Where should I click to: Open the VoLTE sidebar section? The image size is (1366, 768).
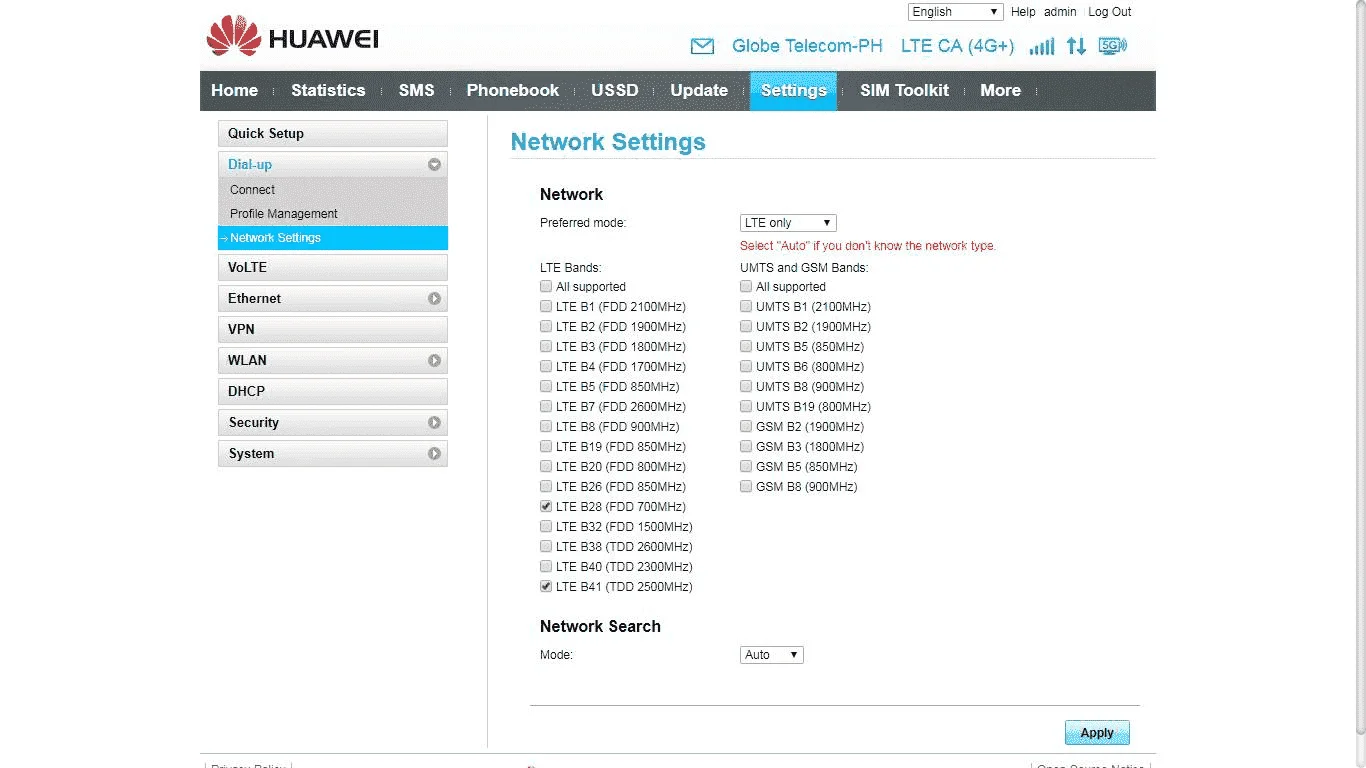click(x=332, y=267)
